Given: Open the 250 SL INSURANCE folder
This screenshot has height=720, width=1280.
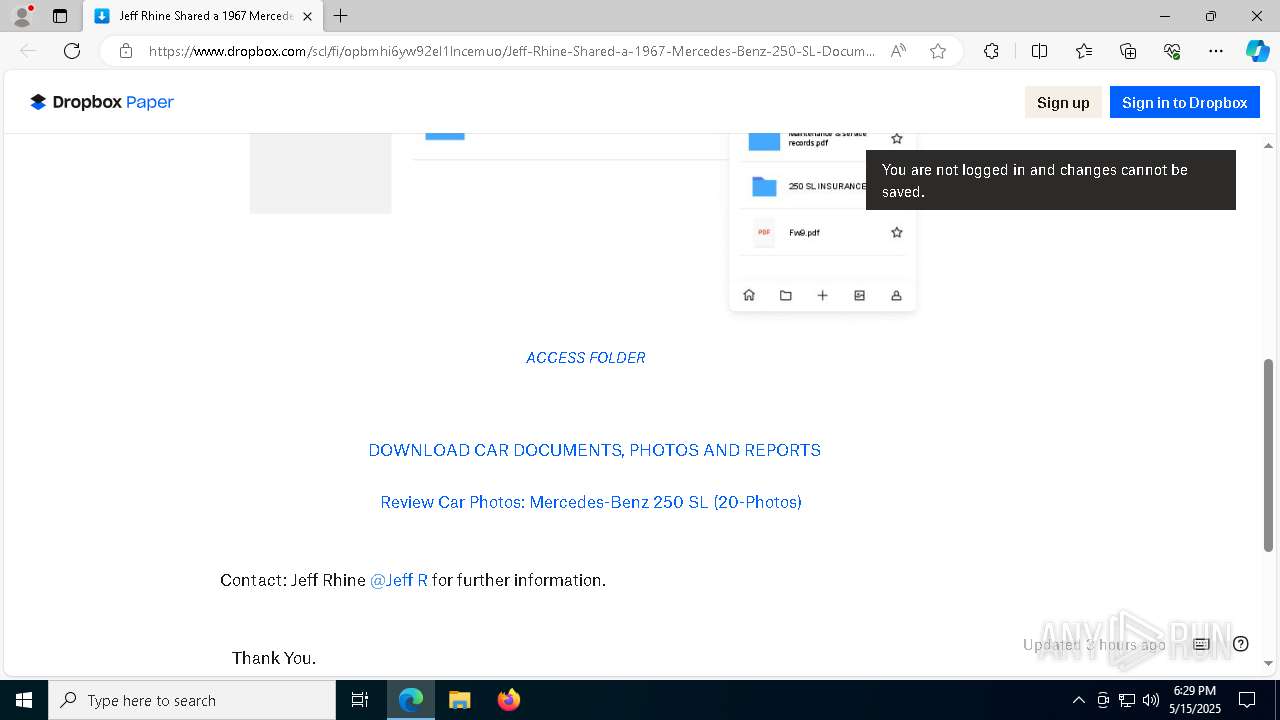Looking at the screenshot, I should (x=808, y=186).
